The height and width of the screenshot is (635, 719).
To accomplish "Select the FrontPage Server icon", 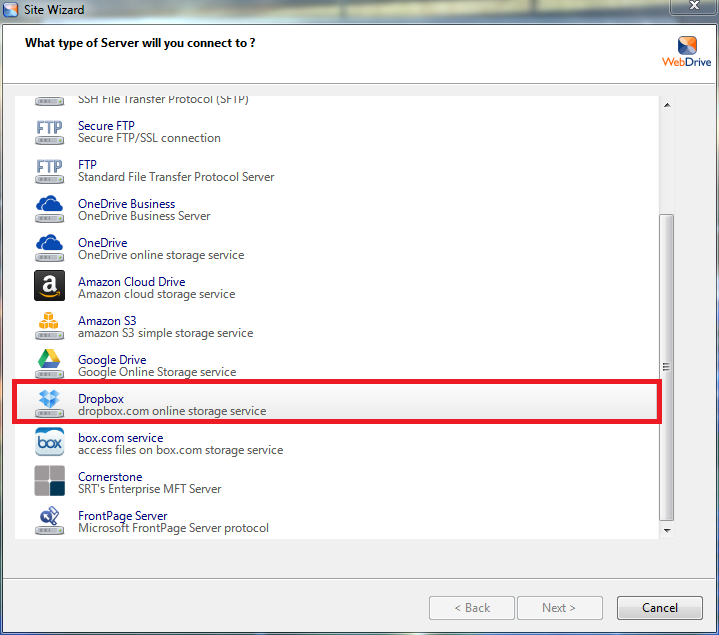I will (x=49, y=521).
